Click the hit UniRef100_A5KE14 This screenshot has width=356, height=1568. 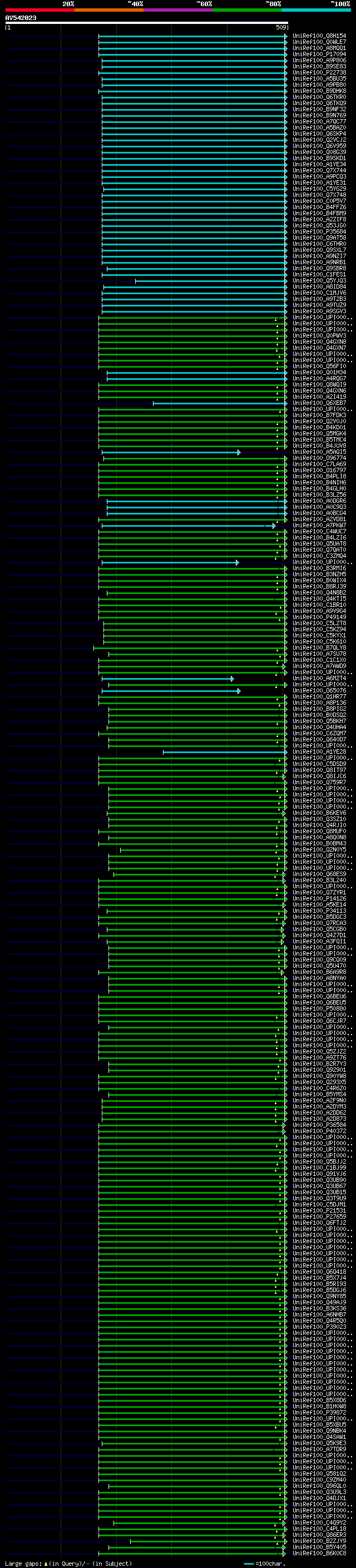(319, 905)
